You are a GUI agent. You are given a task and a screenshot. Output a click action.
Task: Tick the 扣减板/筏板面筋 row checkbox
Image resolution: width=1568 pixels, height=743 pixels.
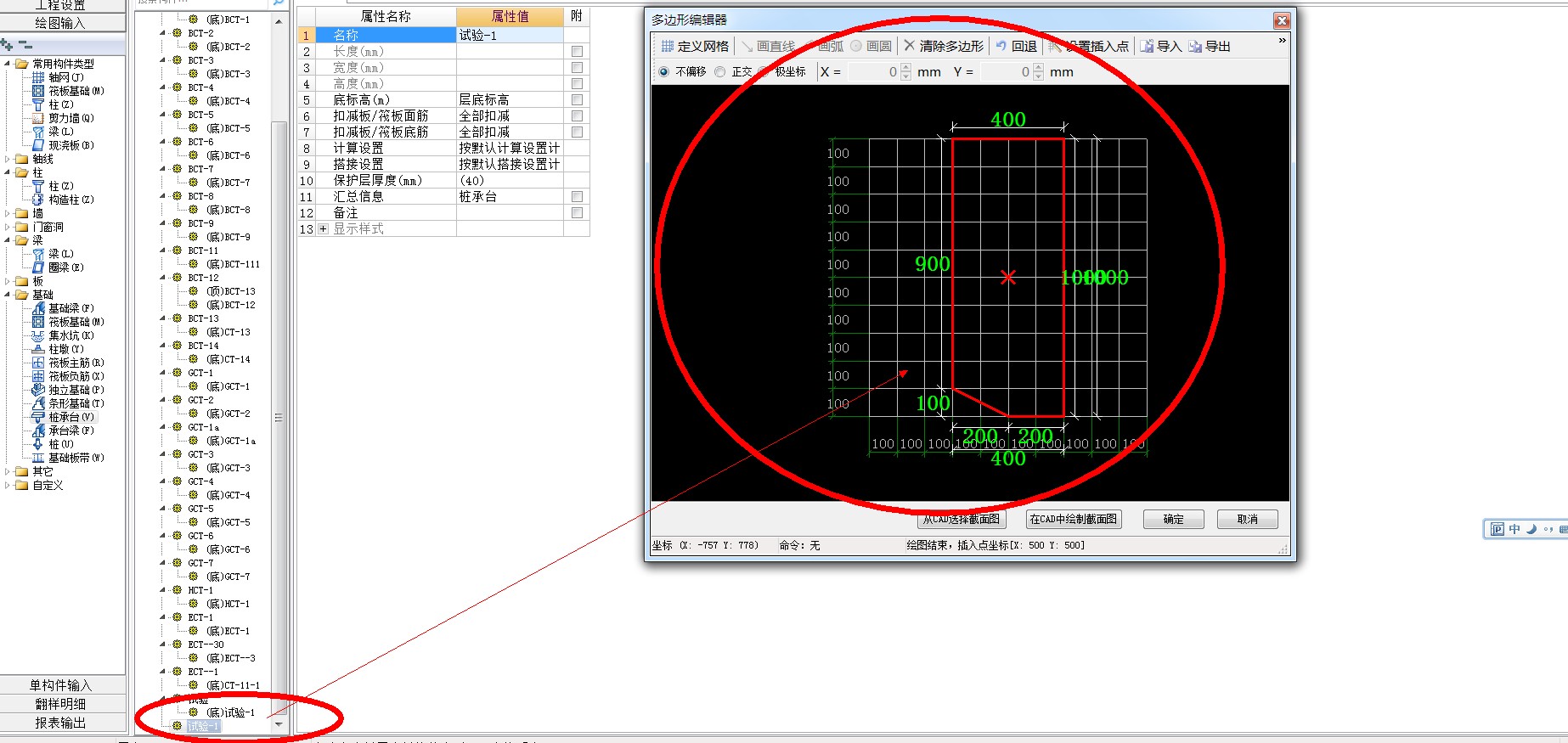point(578,116)
